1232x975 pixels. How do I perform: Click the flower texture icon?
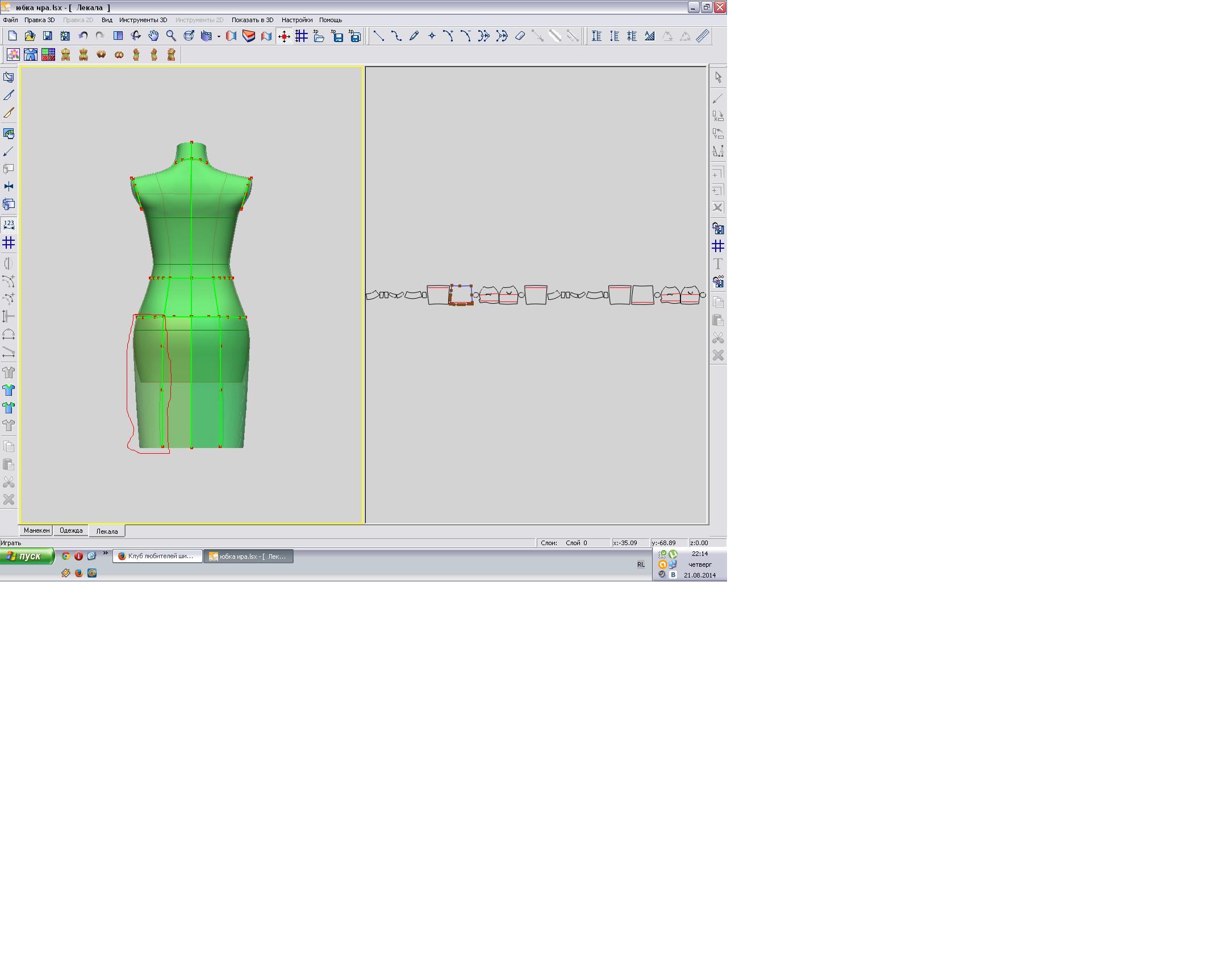tap(12, 55)
